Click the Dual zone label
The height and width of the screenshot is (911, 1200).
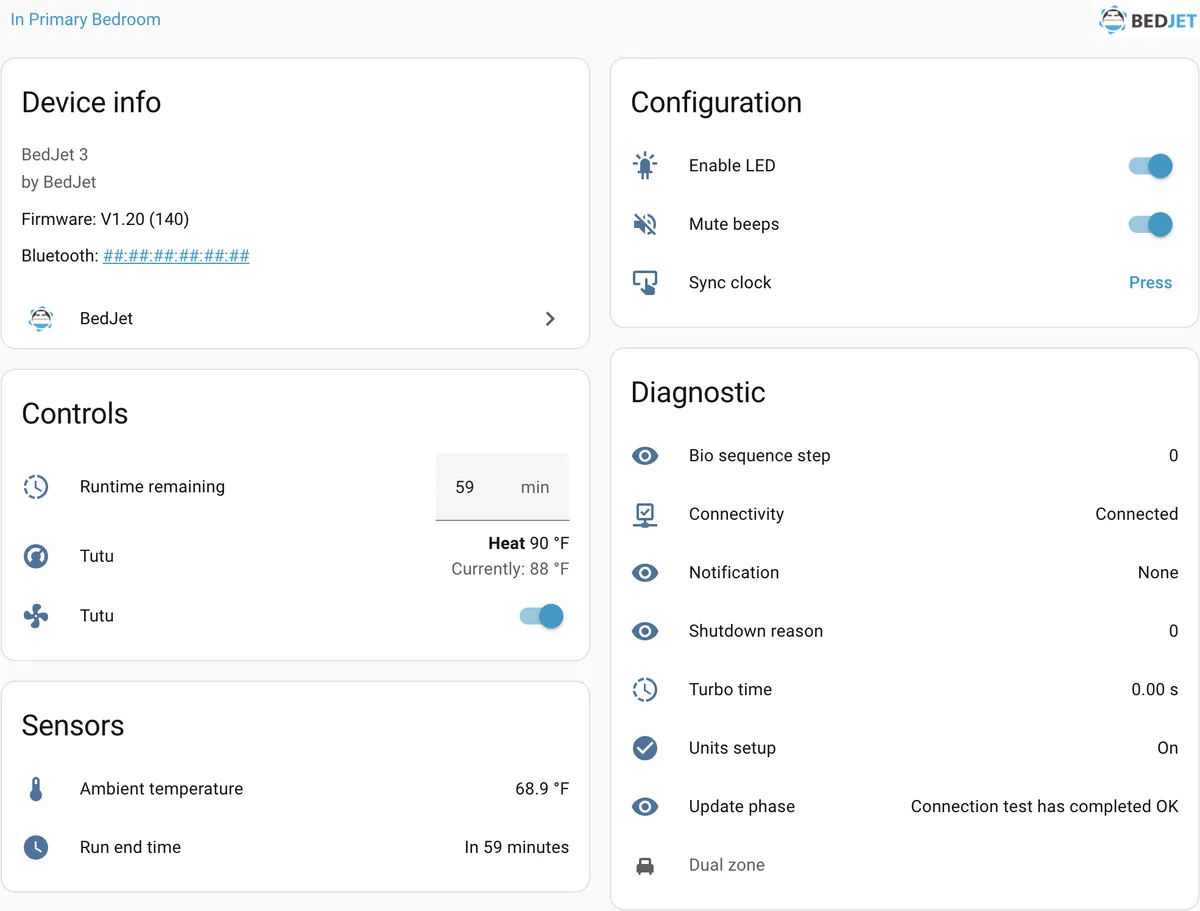click(x=727, y=866)
